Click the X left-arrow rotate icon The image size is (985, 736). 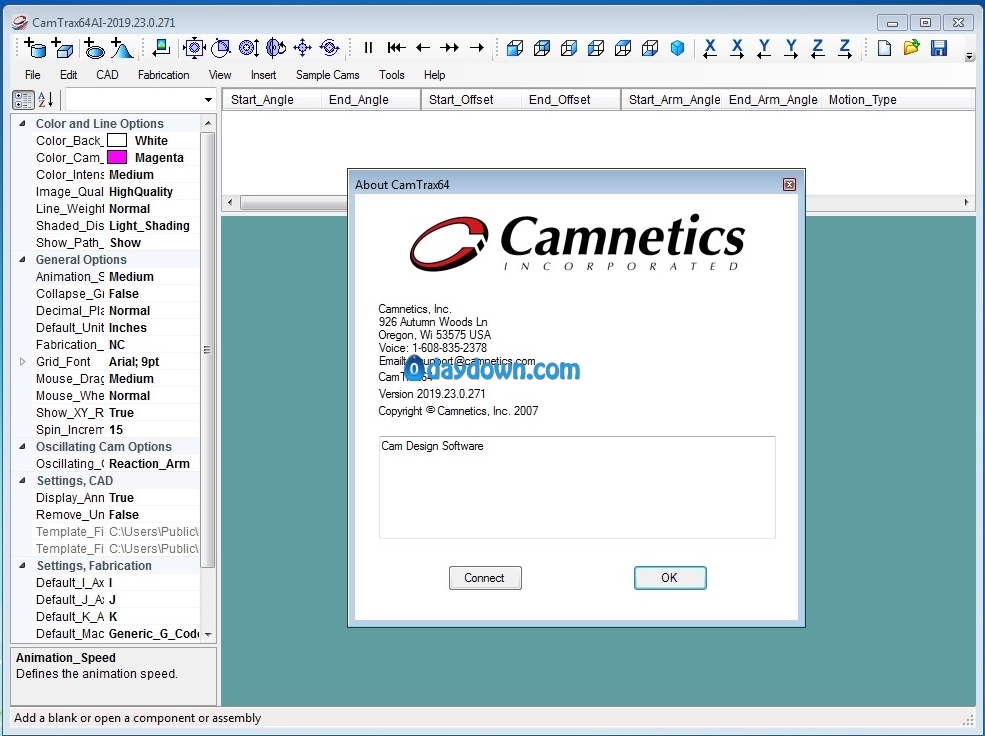click(x=710, y=48)
